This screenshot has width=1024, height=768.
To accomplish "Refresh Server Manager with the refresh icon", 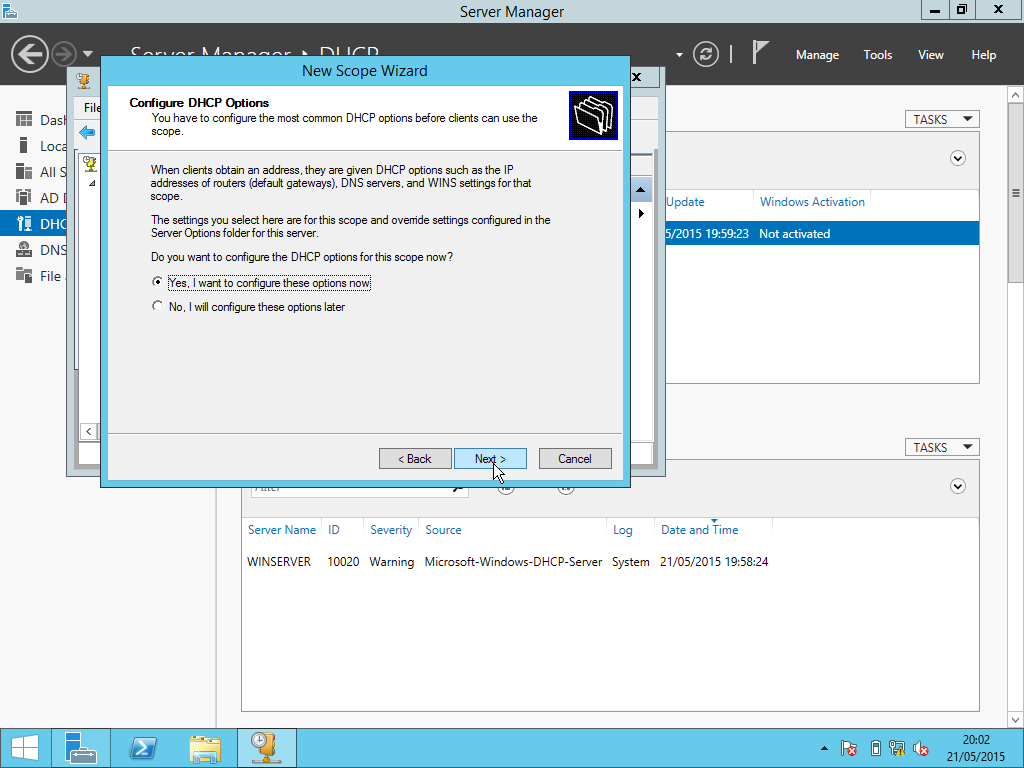I will [x=706, y=54].
